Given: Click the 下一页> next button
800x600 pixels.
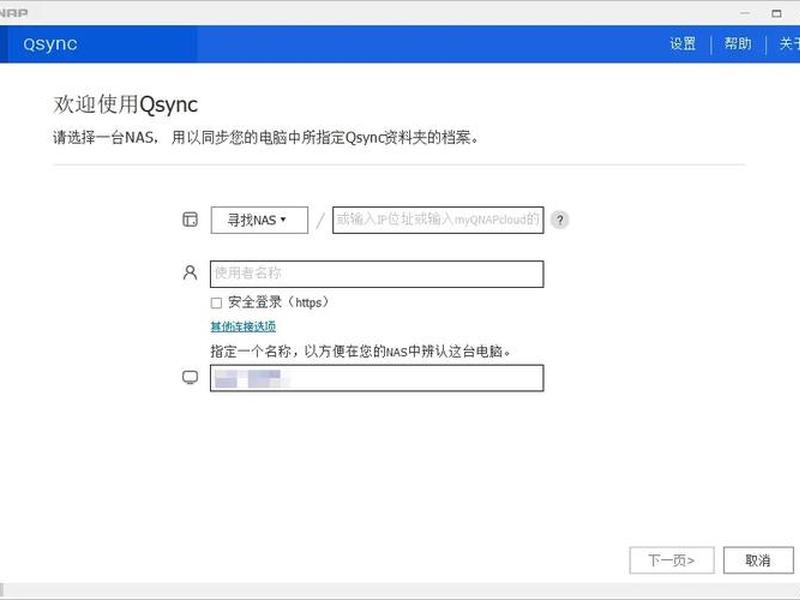Looking at the screenshot, I should [x=671, y=560].
